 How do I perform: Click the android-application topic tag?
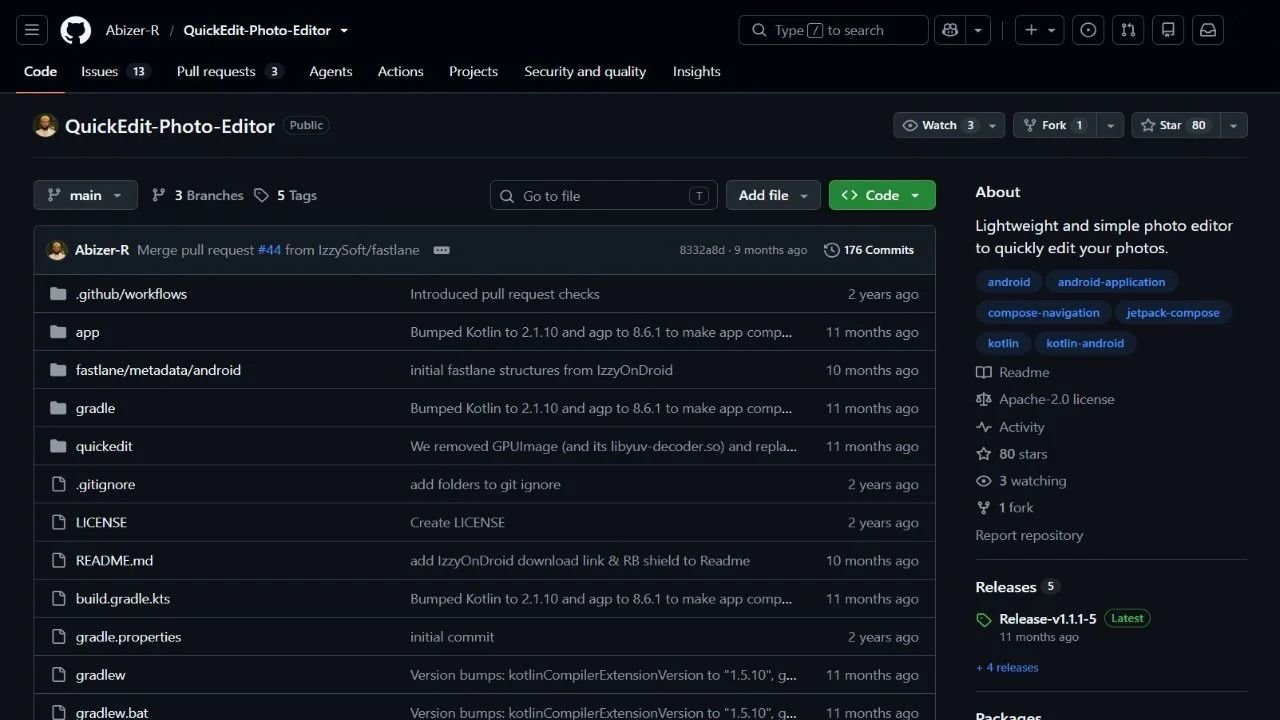pos(1112,282)
